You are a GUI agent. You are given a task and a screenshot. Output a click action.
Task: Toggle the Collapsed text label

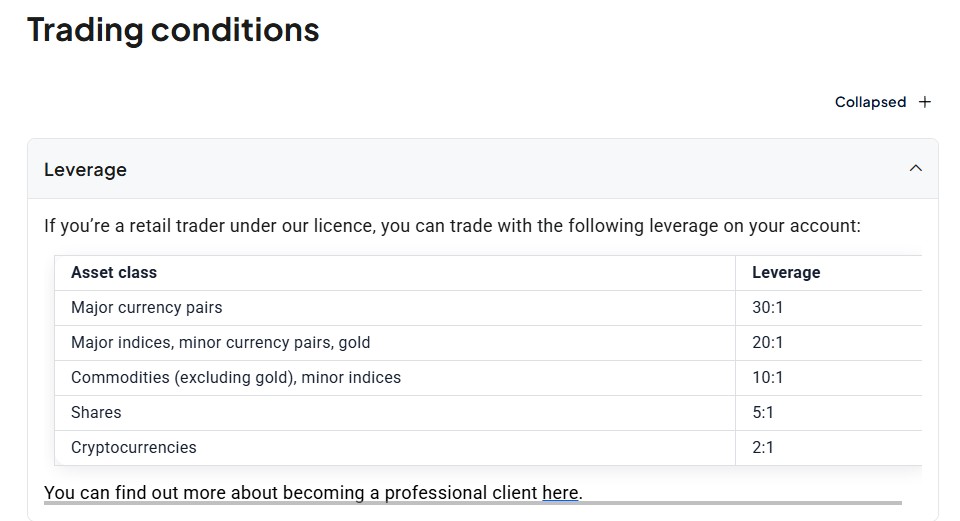(x=870, y=102)
